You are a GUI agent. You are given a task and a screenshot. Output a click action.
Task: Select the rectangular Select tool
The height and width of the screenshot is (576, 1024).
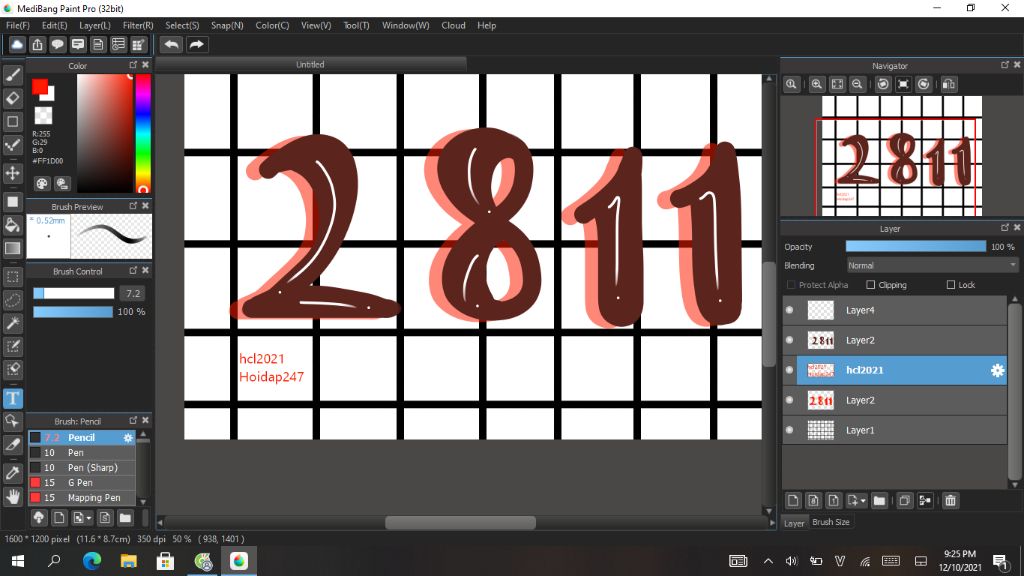point(12,276)
